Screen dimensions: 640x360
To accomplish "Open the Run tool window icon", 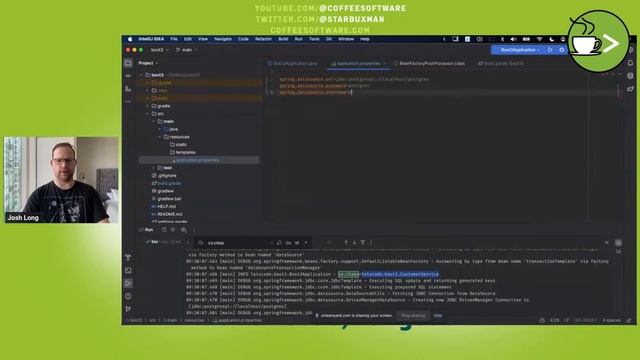I will (x=128, y=283).
